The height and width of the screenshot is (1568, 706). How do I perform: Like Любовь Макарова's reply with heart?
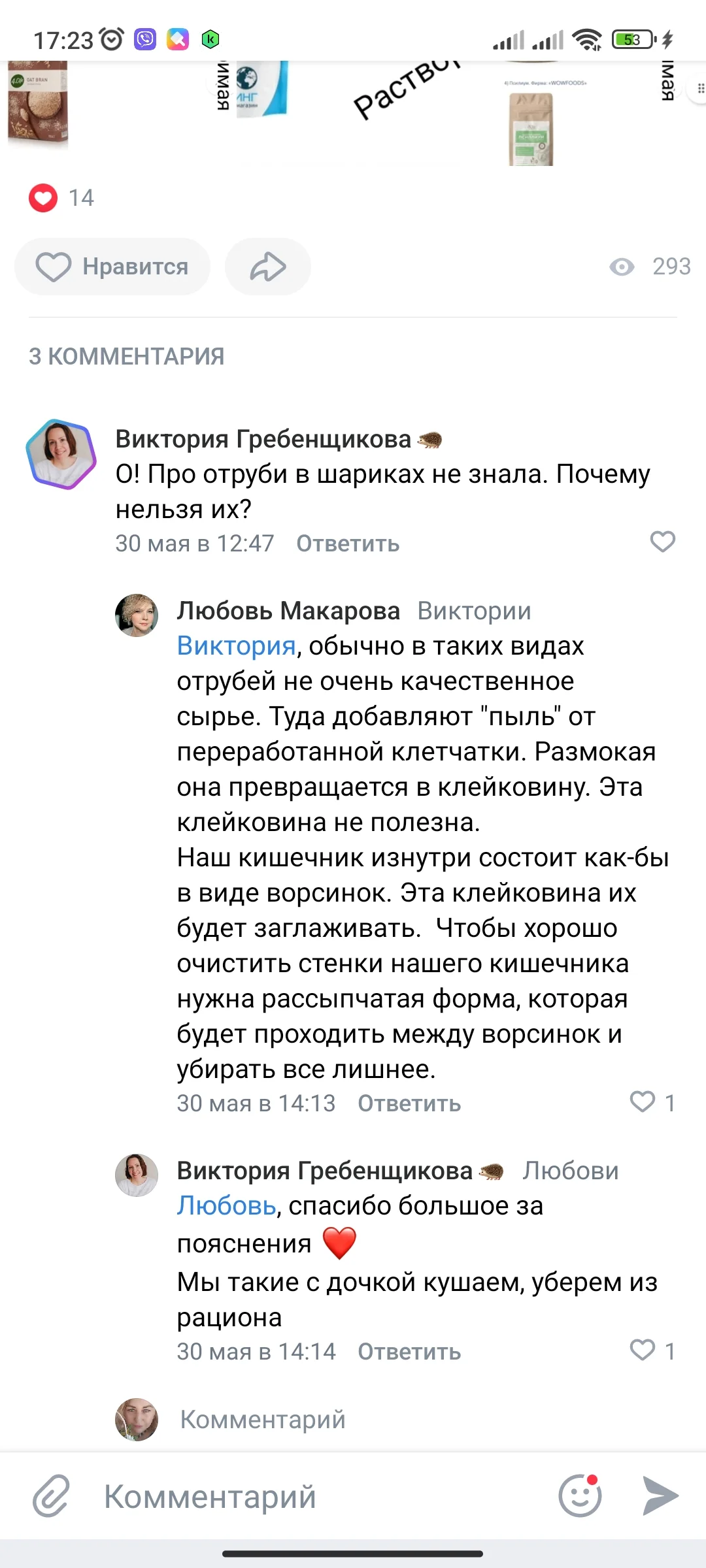643,1102
